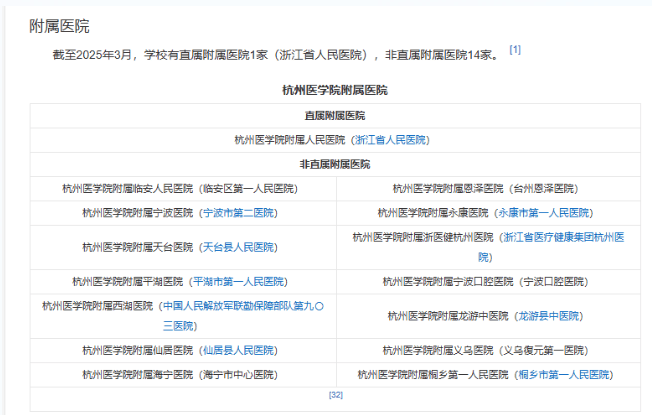Screen dimensions: 652x415
Task: Click the 直属附属医院 header row
Action: [x=335, y=116]
